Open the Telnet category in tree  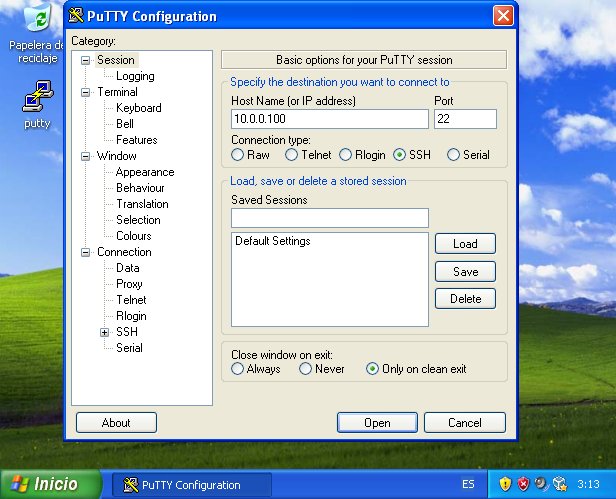tap(131, 300)
